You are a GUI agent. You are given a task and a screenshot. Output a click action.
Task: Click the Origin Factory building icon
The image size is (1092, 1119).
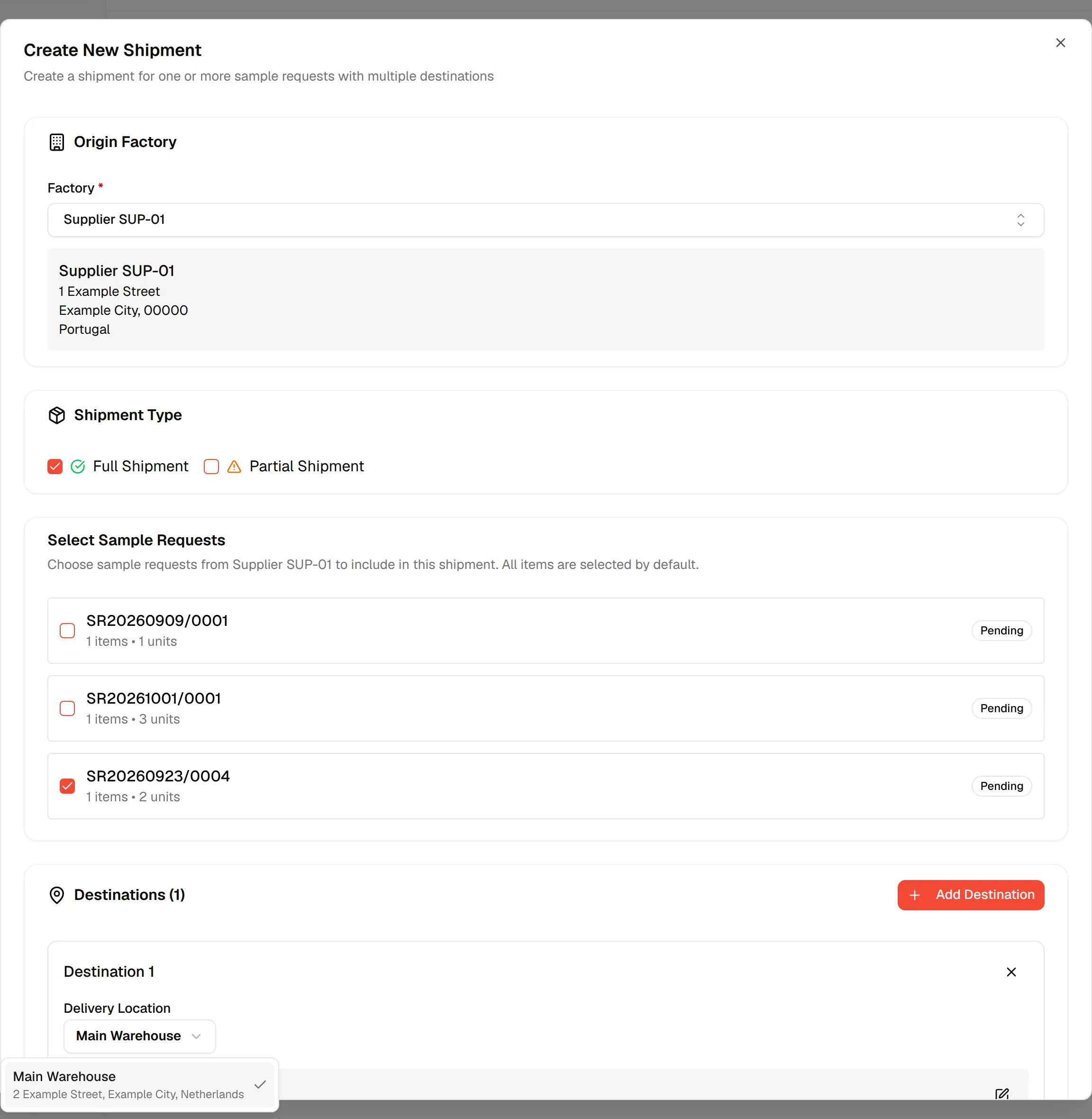click(57, 142)
